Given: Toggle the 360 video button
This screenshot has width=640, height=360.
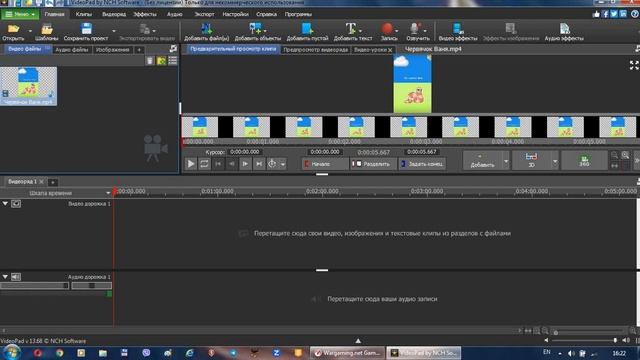Looking at the screenshot, I should 584,160.
